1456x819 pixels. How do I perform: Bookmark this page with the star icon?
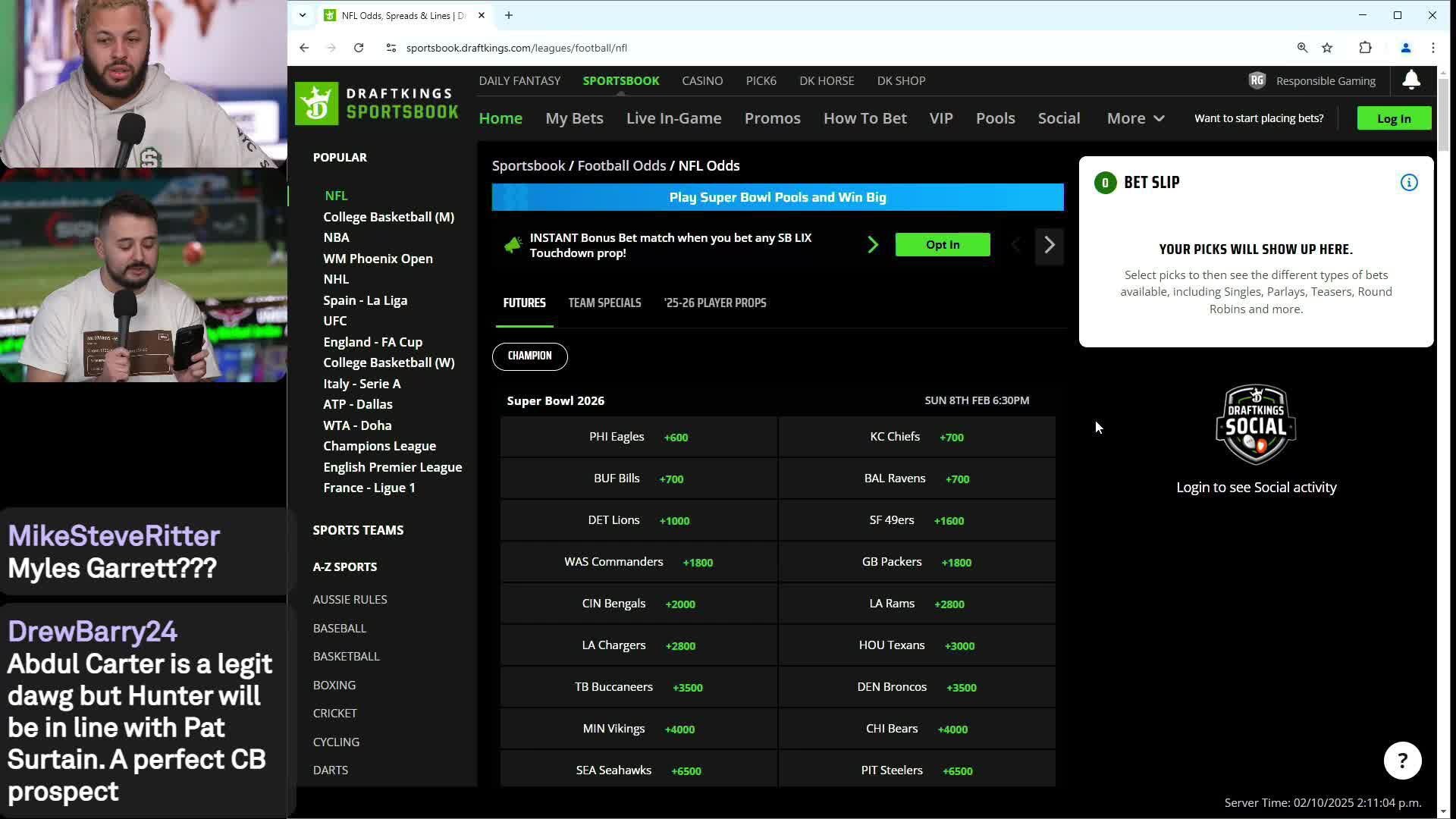tap(1327, 48)
